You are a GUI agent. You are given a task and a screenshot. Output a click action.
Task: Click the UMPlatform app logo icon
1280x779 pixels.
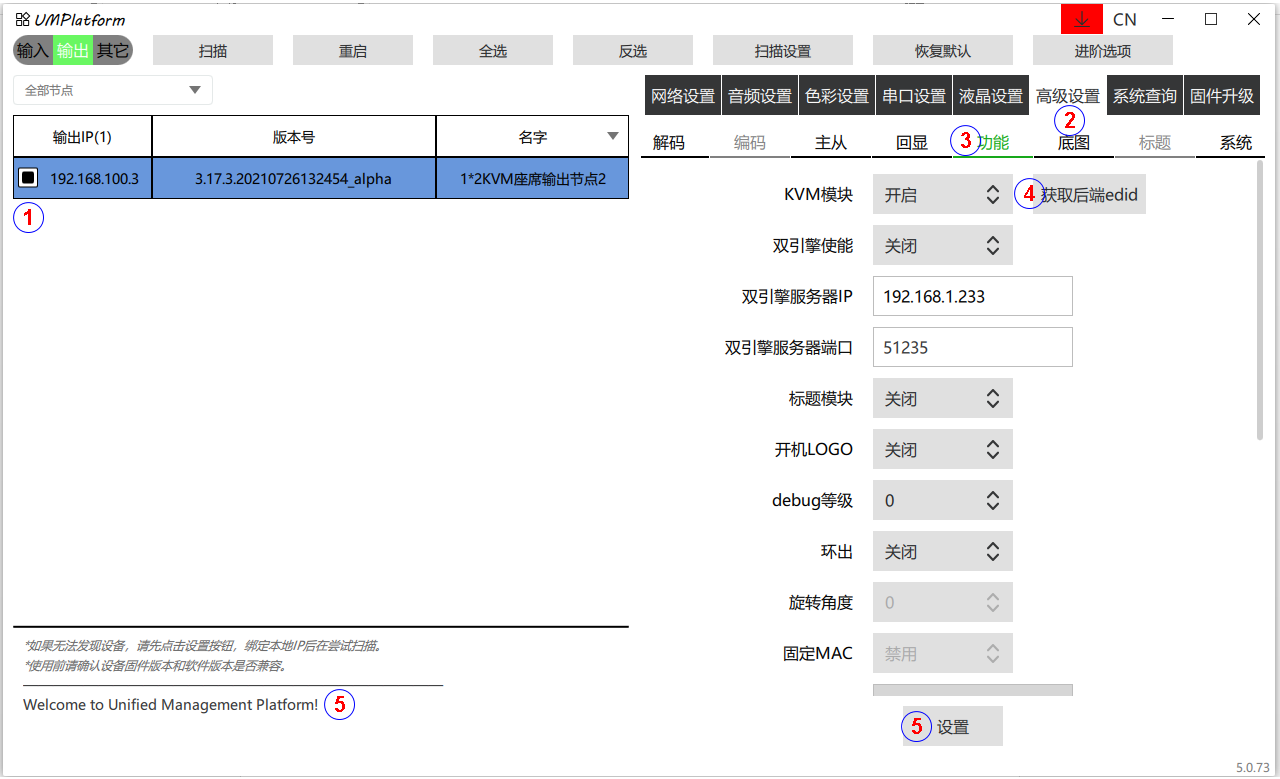(x=22, y=20)
